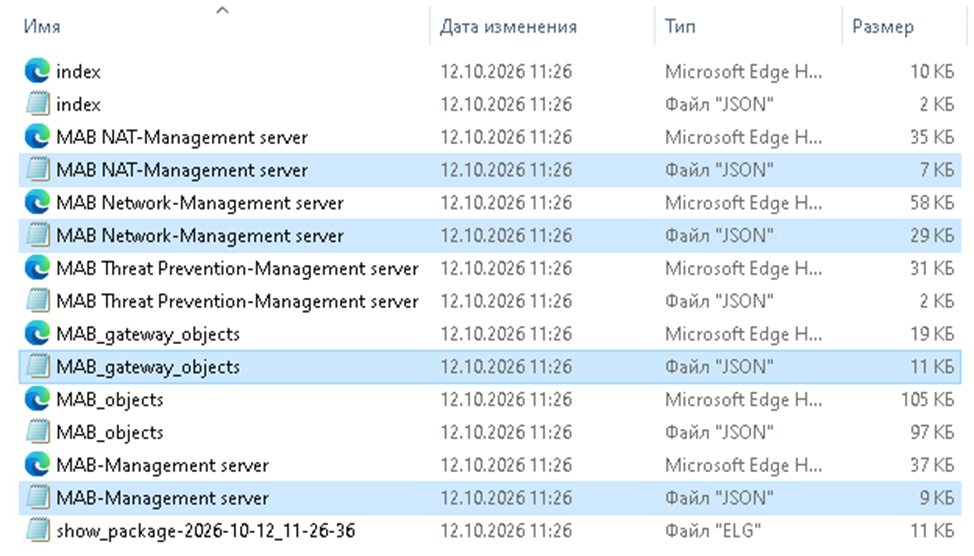The image size is (974, 556).
Task: Click the 35 КБ size cell
Action: click(932, 137)
